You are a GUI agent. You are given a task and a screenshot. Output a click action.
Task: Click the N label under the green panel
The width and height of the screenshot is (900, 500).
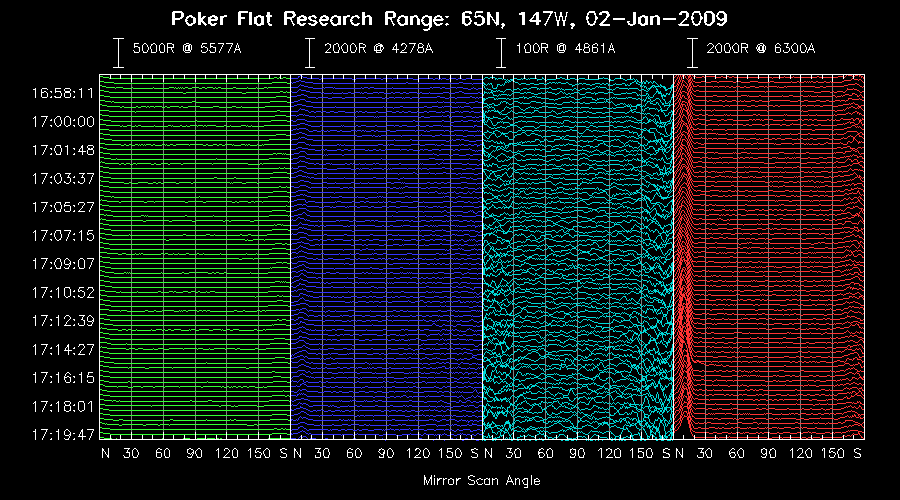tap(105, 454)
